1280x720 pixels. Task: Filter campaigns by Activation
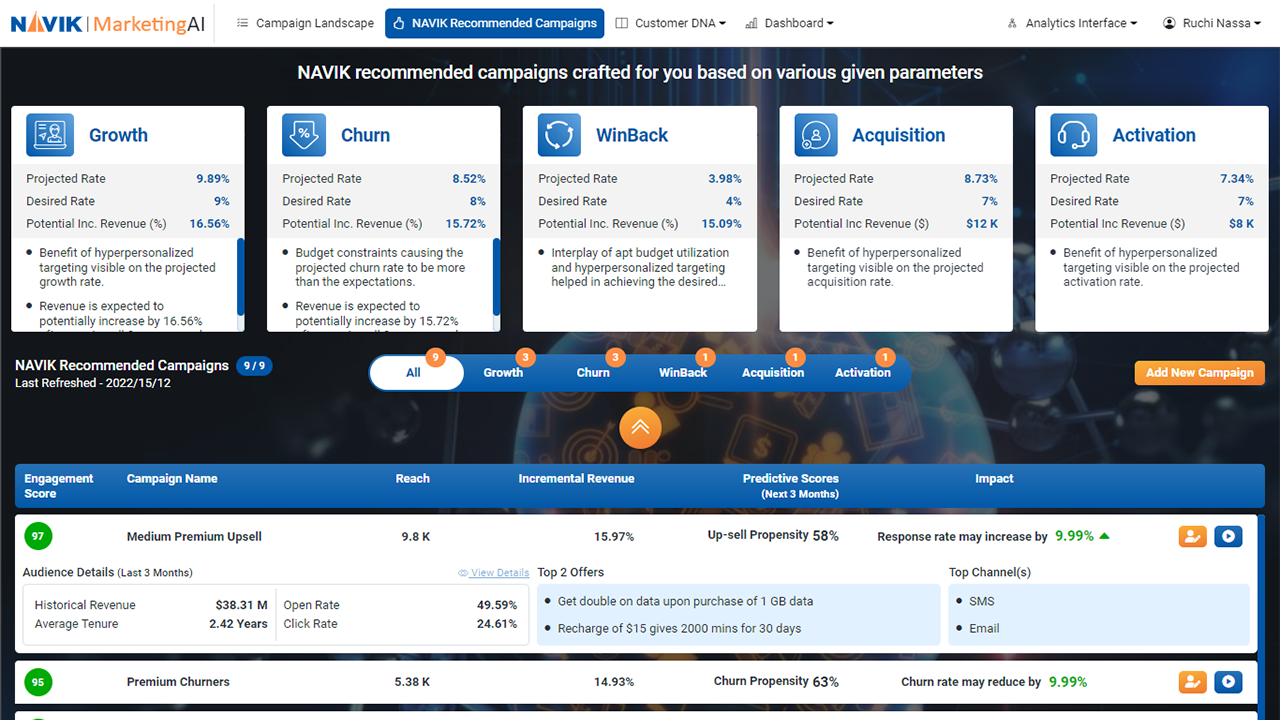(x=863, y=373)
